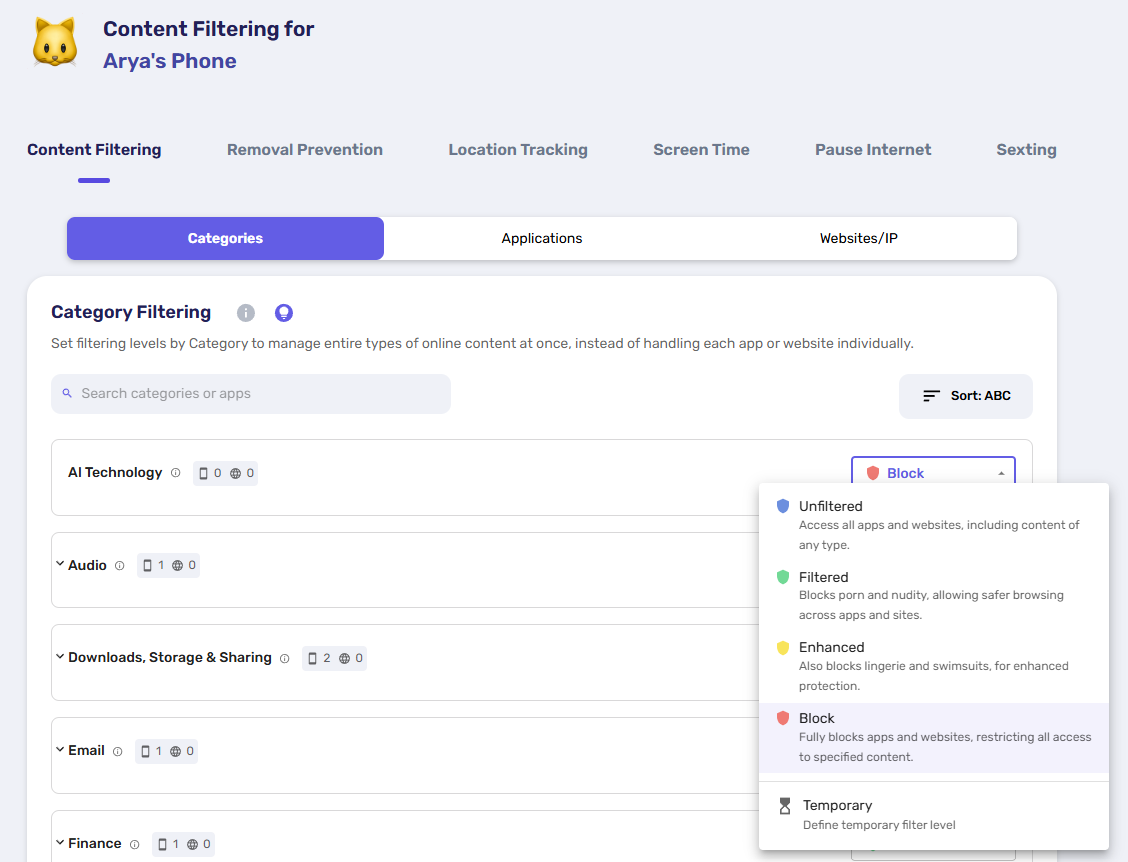Click the globe website count icon in Finance row
The width and height of the screenshot is (1128, 862).
[193, 844]
